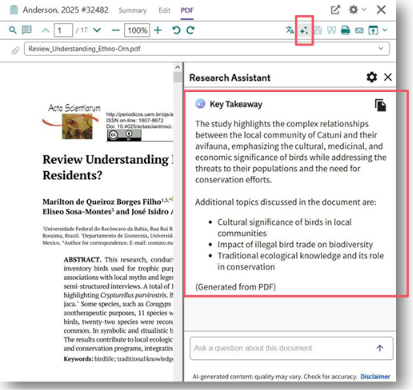Viewport: 413px width, 390px height.
Task: Open the search magnifier in PDF toolbar
Action: pos(13,30)
